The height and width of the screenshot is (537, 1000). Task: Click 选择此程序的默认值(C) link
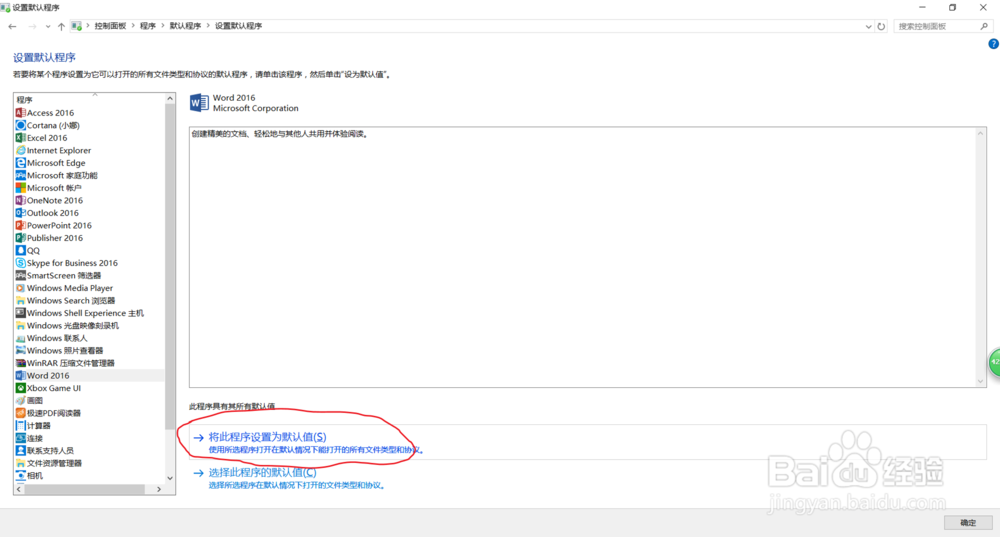pyautogui.click(x=262, y=473)
